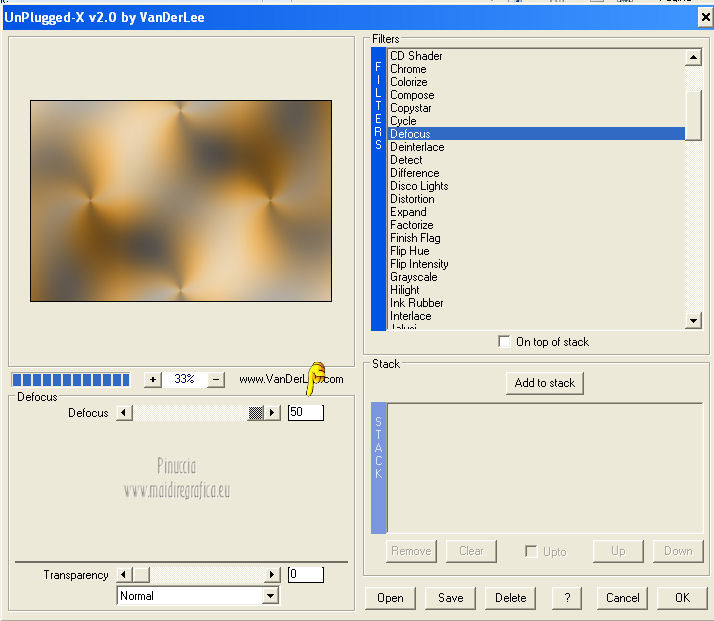
Task: Select the Flip Intensity filter
Action: point(536,264)
